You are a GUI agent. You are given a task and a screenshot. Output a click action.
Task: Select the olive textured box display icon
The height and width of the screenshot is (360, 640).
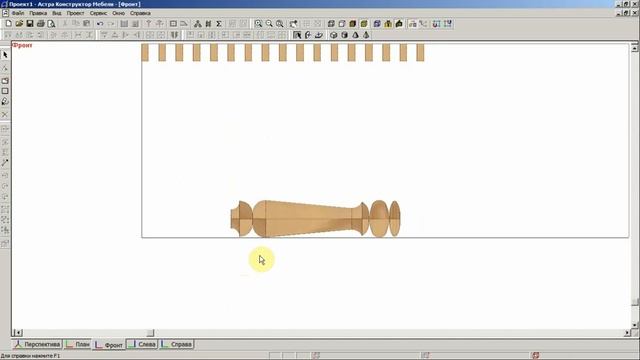pyautogui.click(x=364, y=24)
